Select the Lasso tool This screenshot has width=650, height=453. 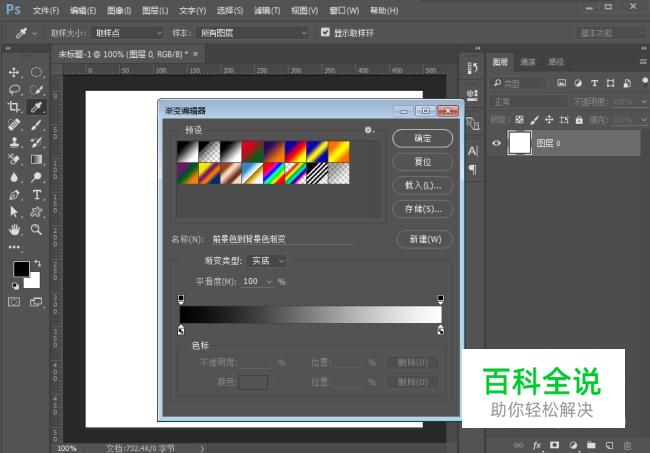point(14,90)
